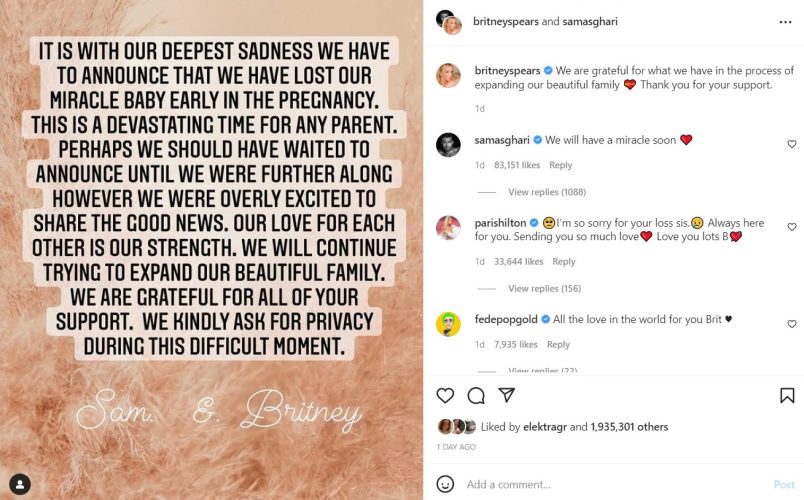Expand View replies (156)
The height and width of the screenshot is (500, 804).
click(545, 289)
